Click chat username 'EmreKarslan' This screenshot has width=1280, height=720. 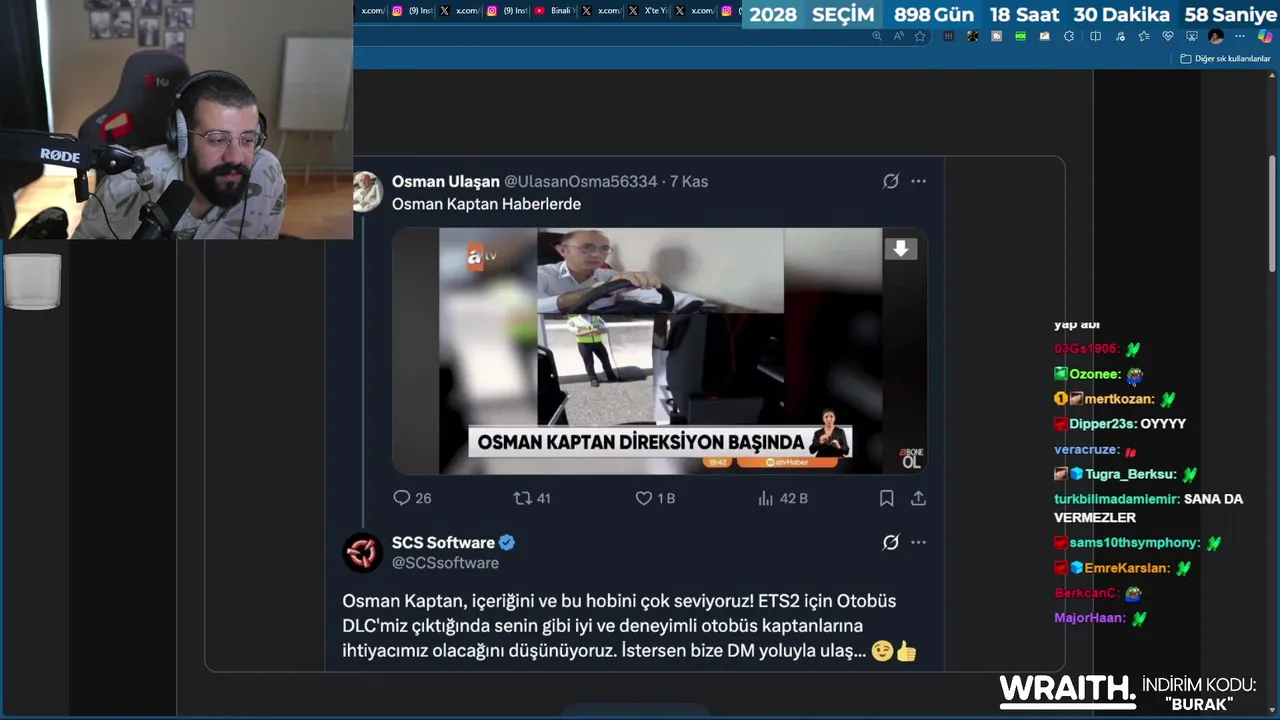pyautogui.click(x=1127, y=568)
